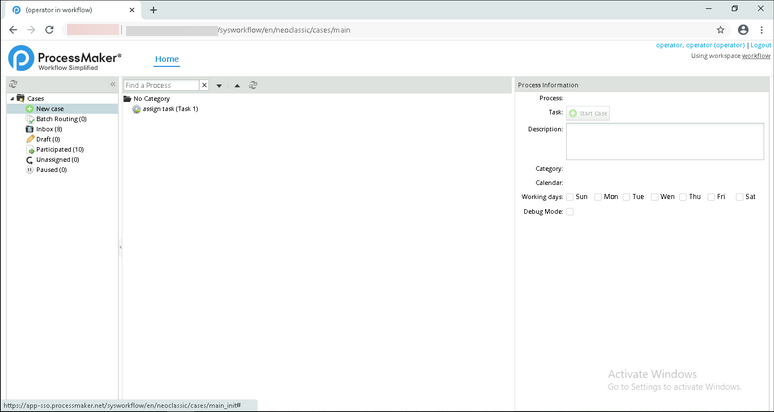The width and height of the screenshot is (774, 412).
Task: Select the assign task (Task 1) process
Action: 169,109
